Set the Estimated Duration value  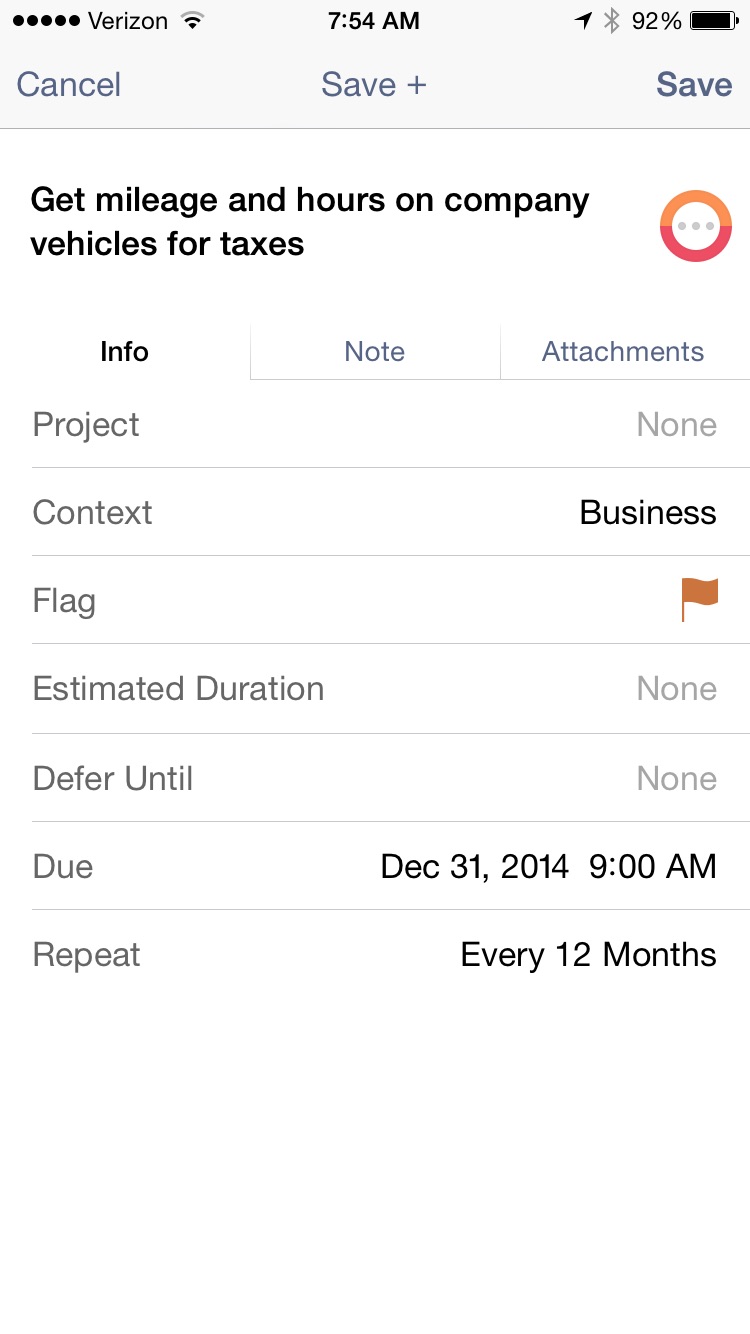[x=676, y=689]
